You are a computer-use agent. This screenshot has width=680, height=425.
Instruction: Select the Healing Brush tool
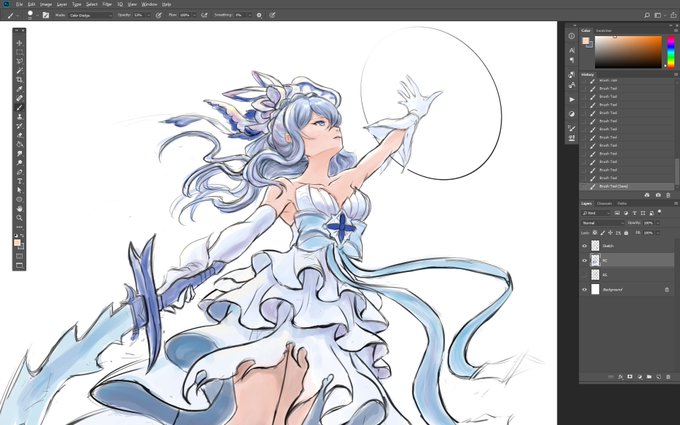[19, 98]
